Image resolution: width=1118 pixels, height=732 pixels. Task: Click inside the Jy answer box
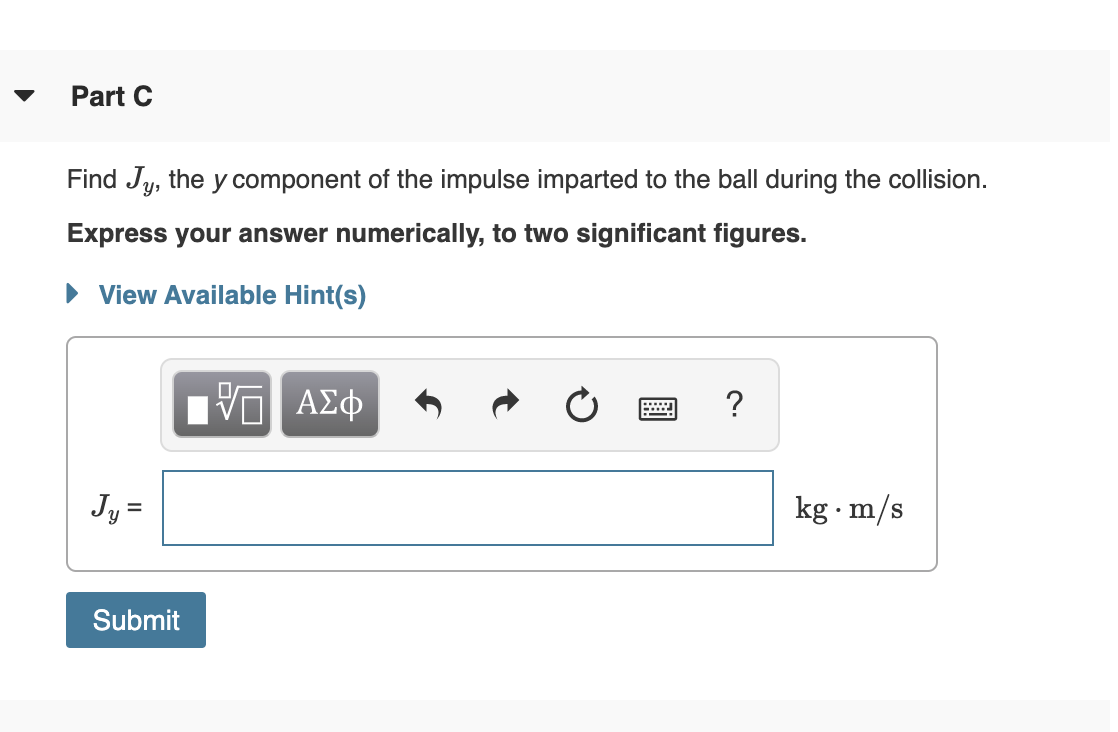[x=467, y=508]
